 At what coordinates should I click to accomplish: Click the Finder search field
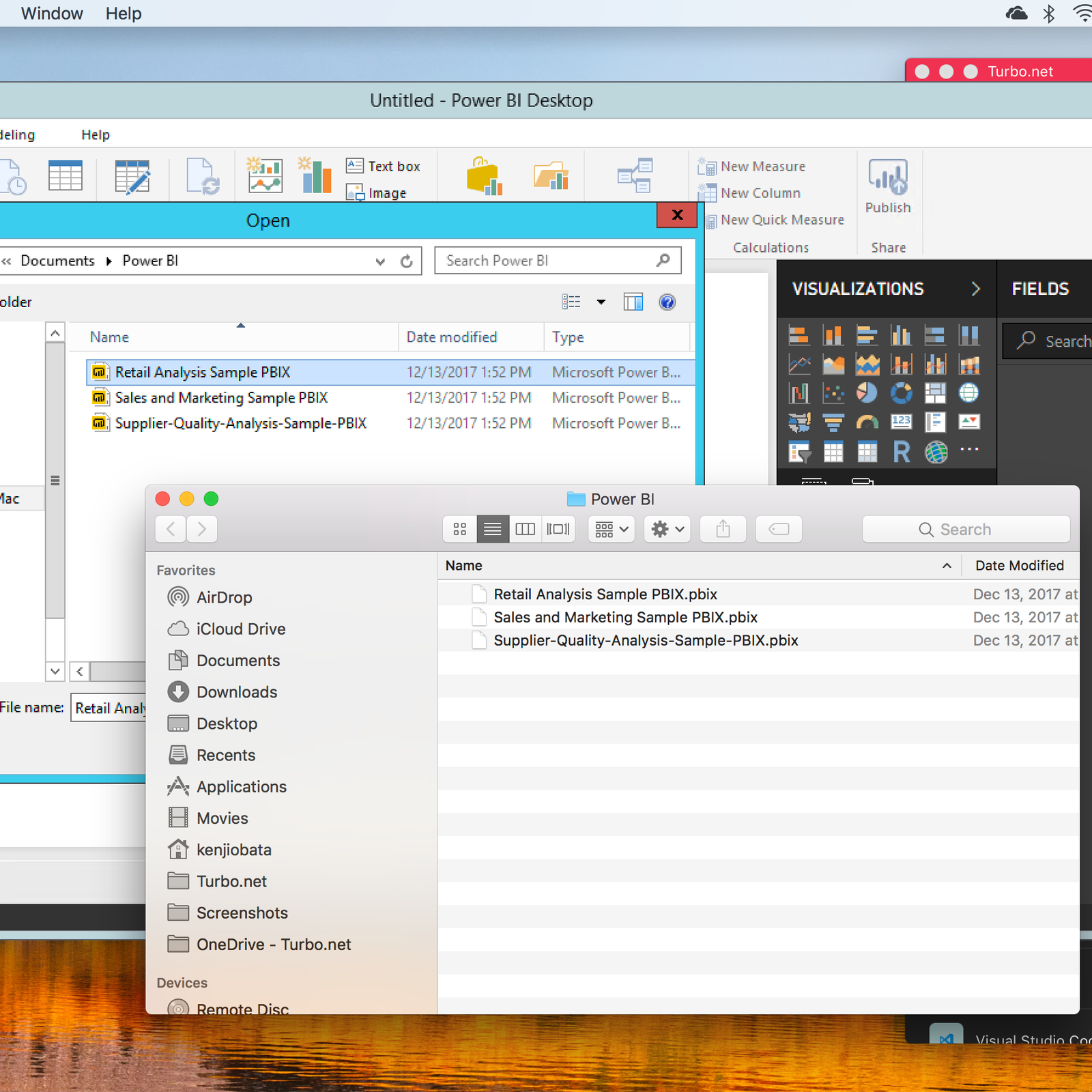point(966,529)
